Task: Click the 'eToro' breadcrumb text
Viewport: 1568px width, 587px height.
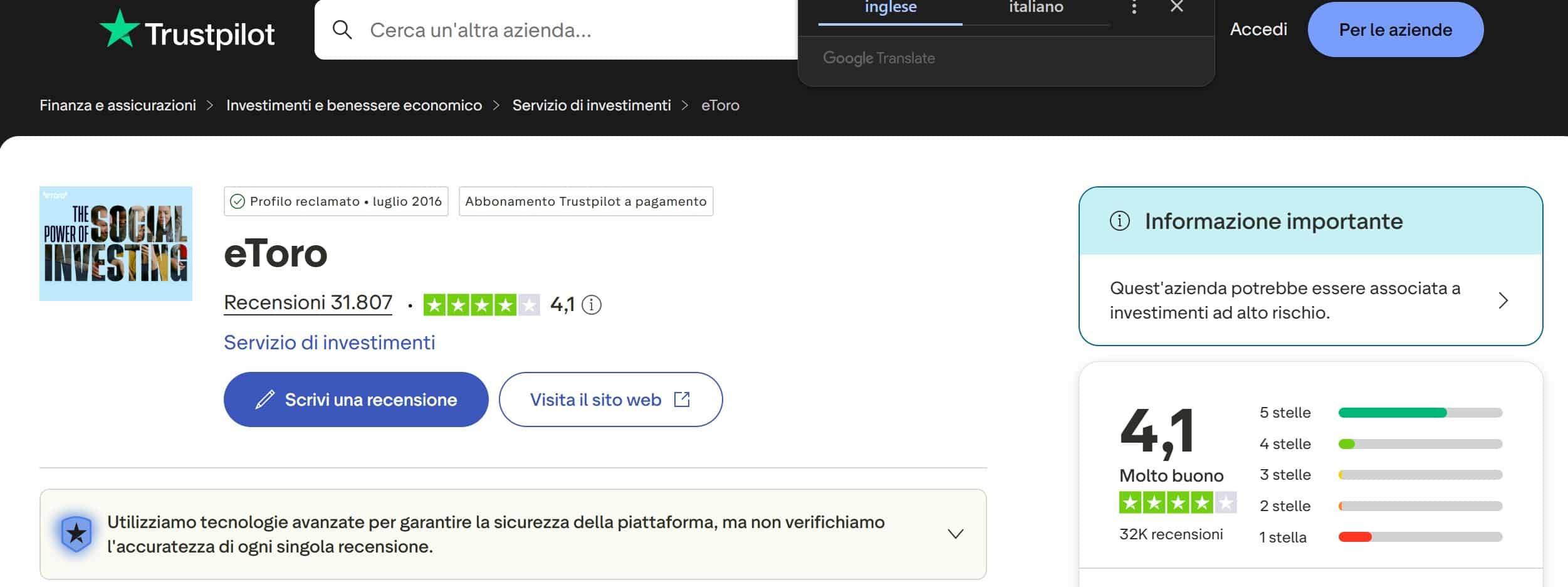Action: point(720,105)
